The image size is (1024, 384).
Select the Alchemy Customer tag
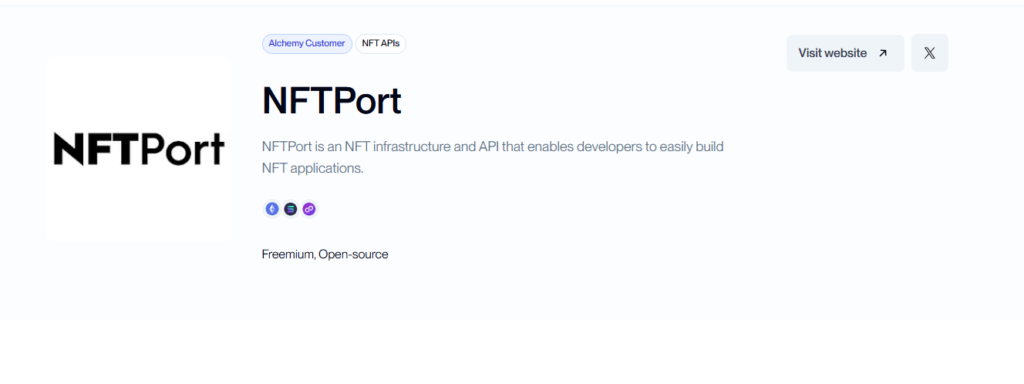point(307,44)
